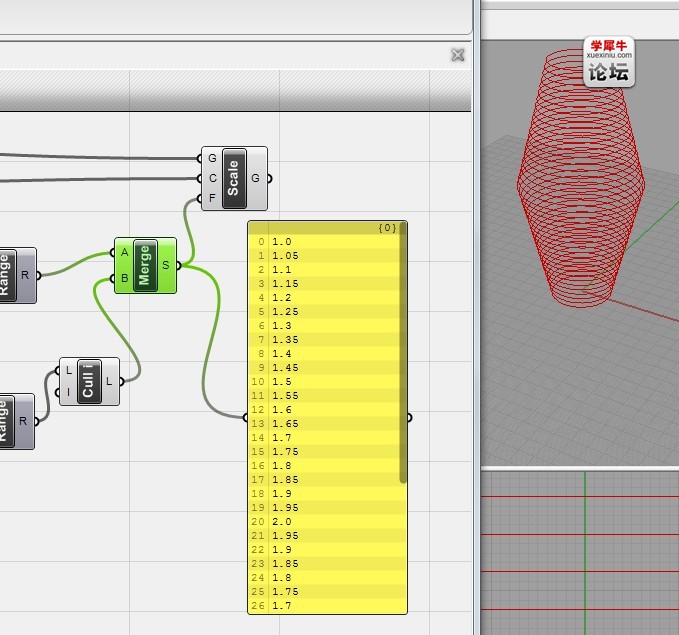Select panel row 8 value 1.4
The width and height of the screenshot is (679, 635).
tap(324, 353)
